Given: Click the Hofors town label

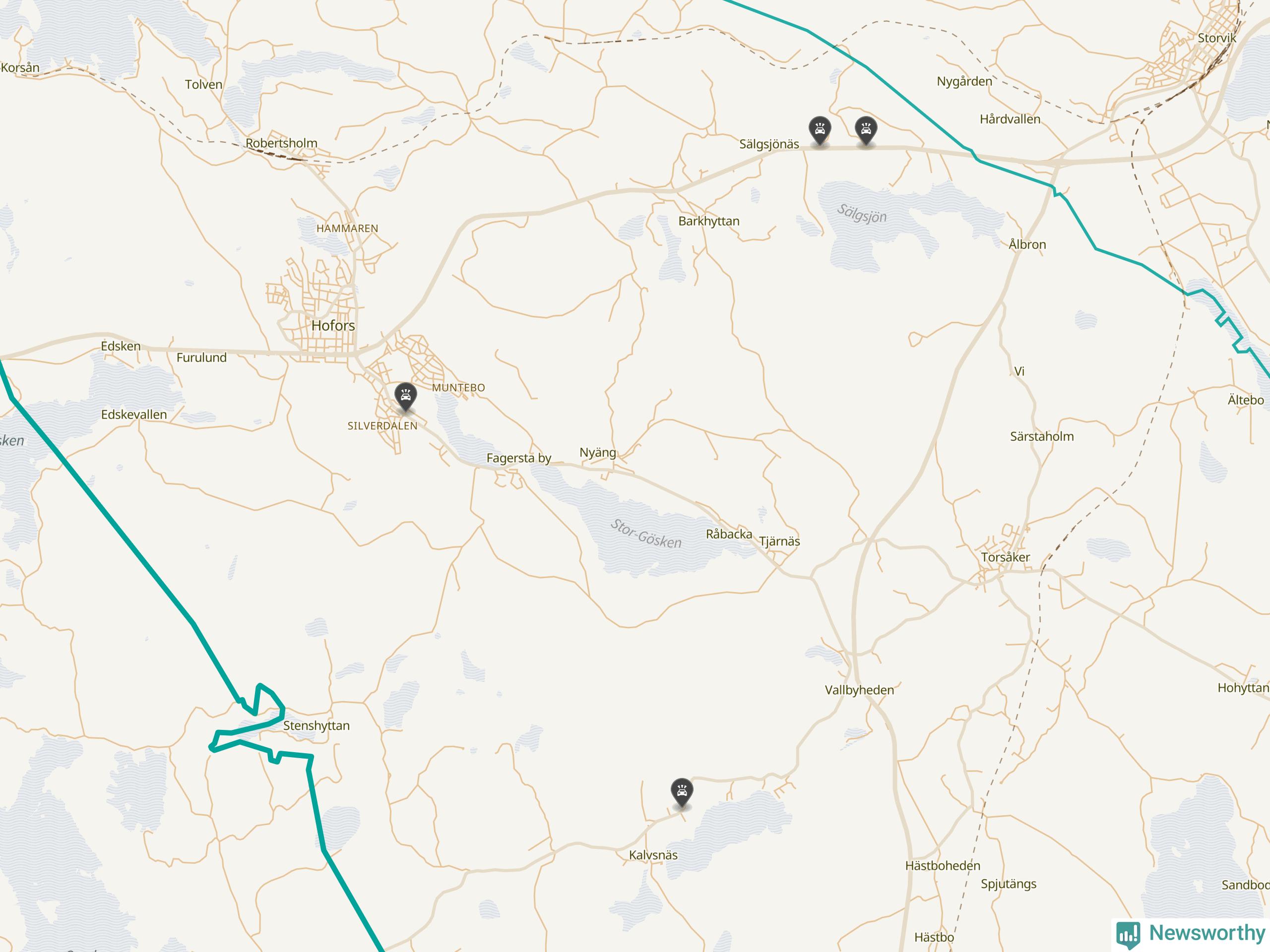Looking at the screenshot, I should (333, 325).
